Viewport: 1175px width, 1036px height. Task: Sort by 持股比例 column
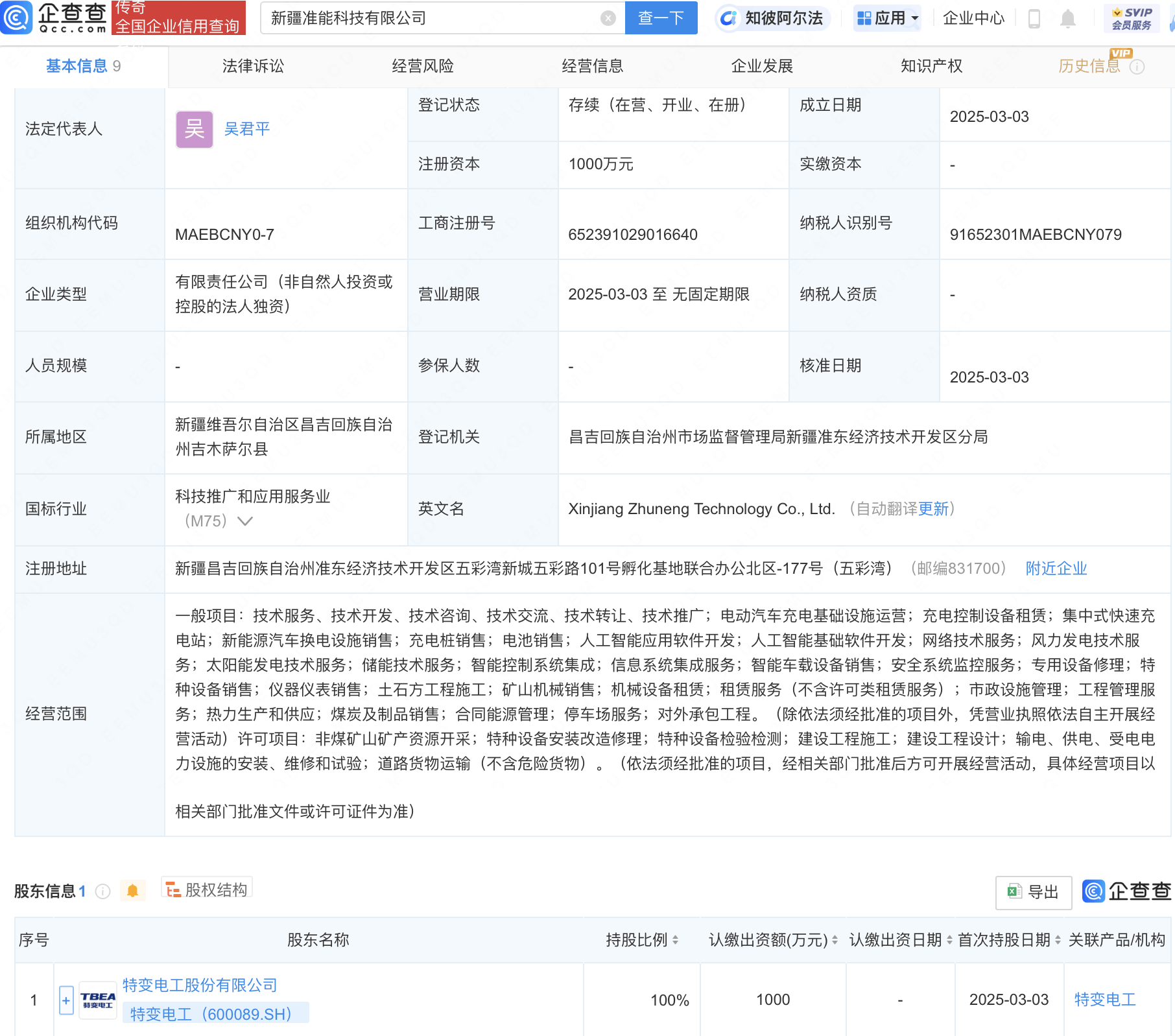pyautogui.click(x=675, y=940)
